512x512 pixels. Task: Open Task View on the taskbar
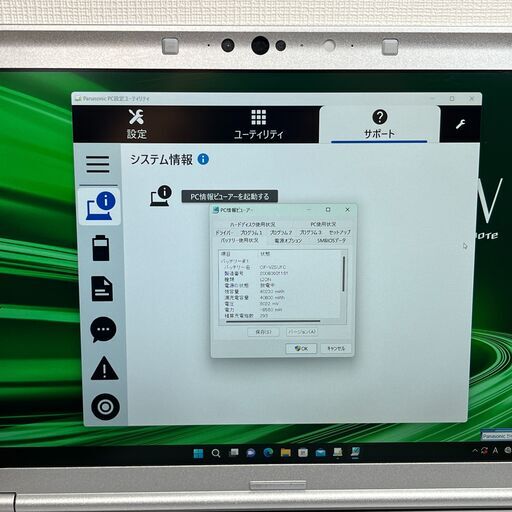[x=234, y=453]
